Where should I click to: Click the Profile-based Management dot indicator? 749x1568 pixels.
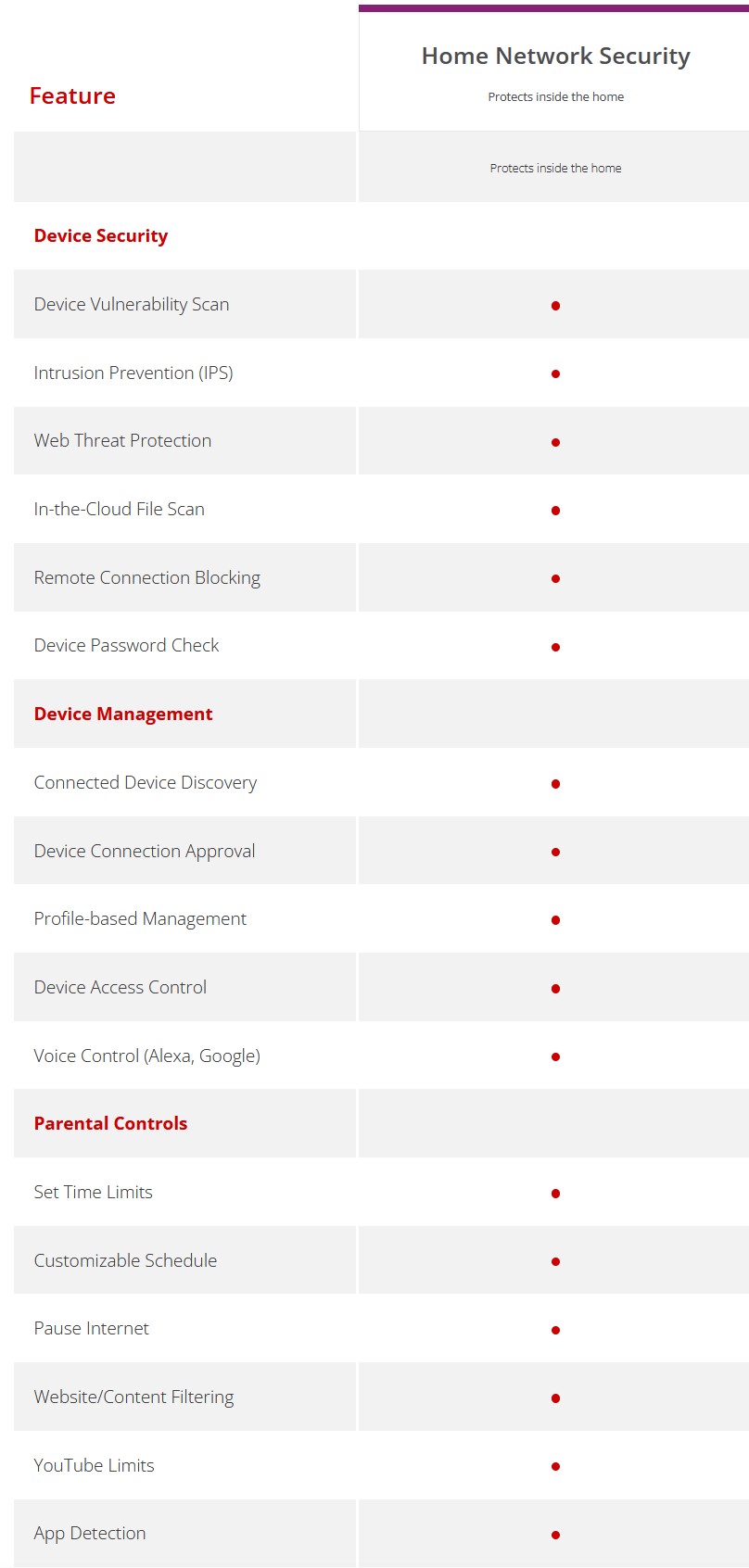555,920
